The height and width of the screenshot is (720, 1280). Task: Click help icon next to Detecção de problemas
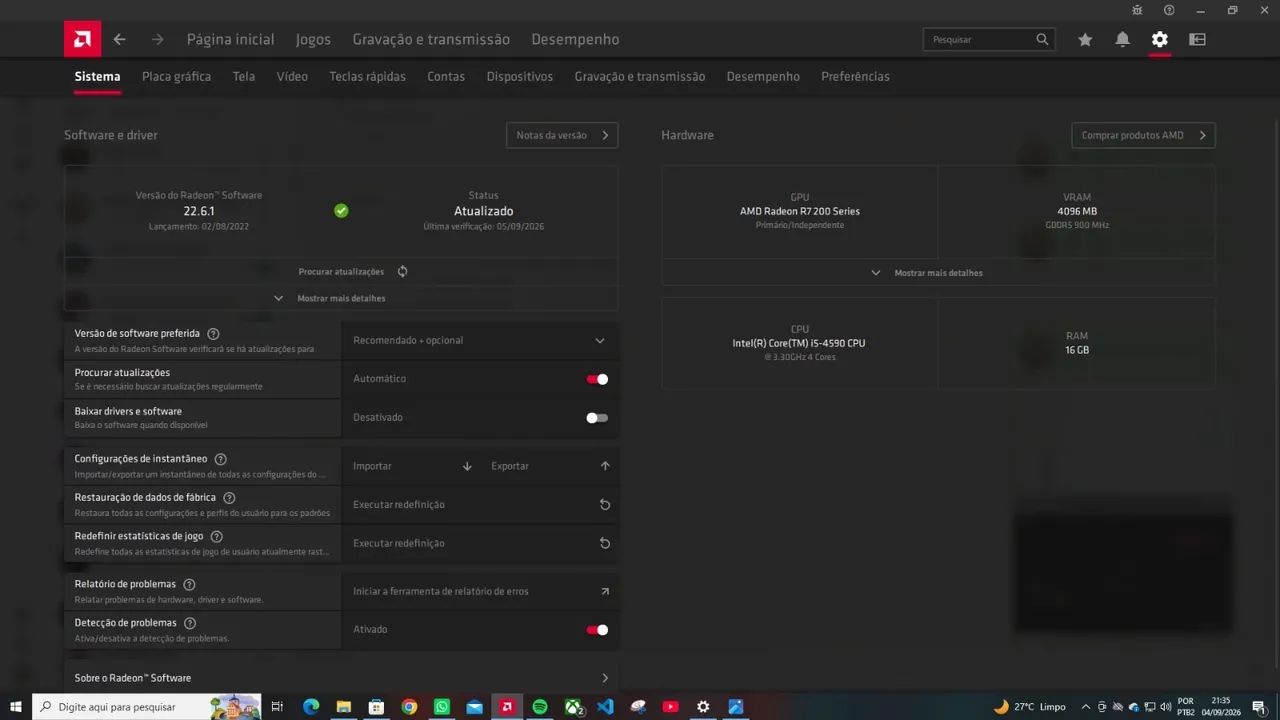tap(190, 623)
